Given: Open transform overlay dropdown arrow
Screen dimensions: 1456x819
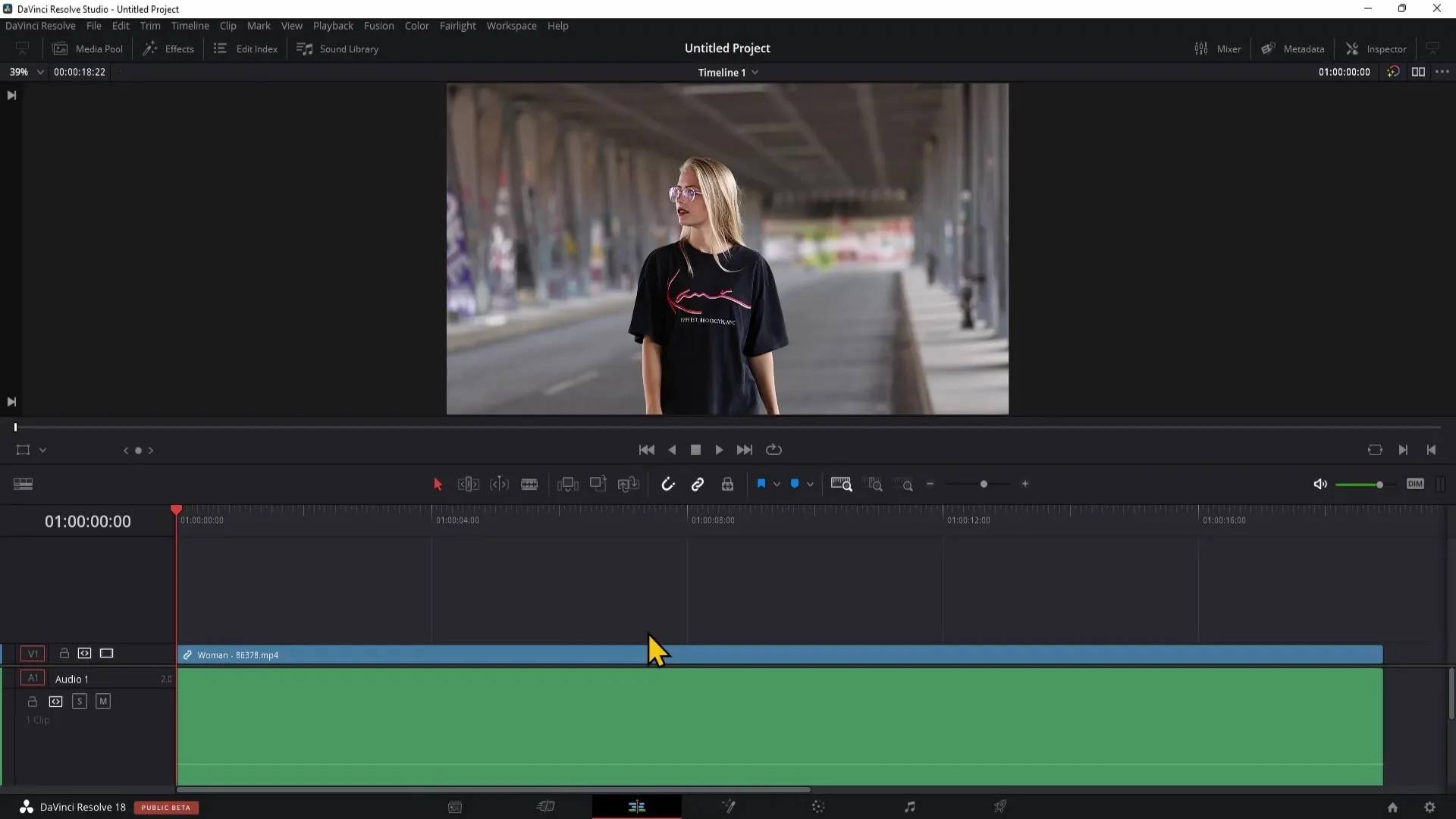Looking at the screenshot, I should click(x=43, y=450).
